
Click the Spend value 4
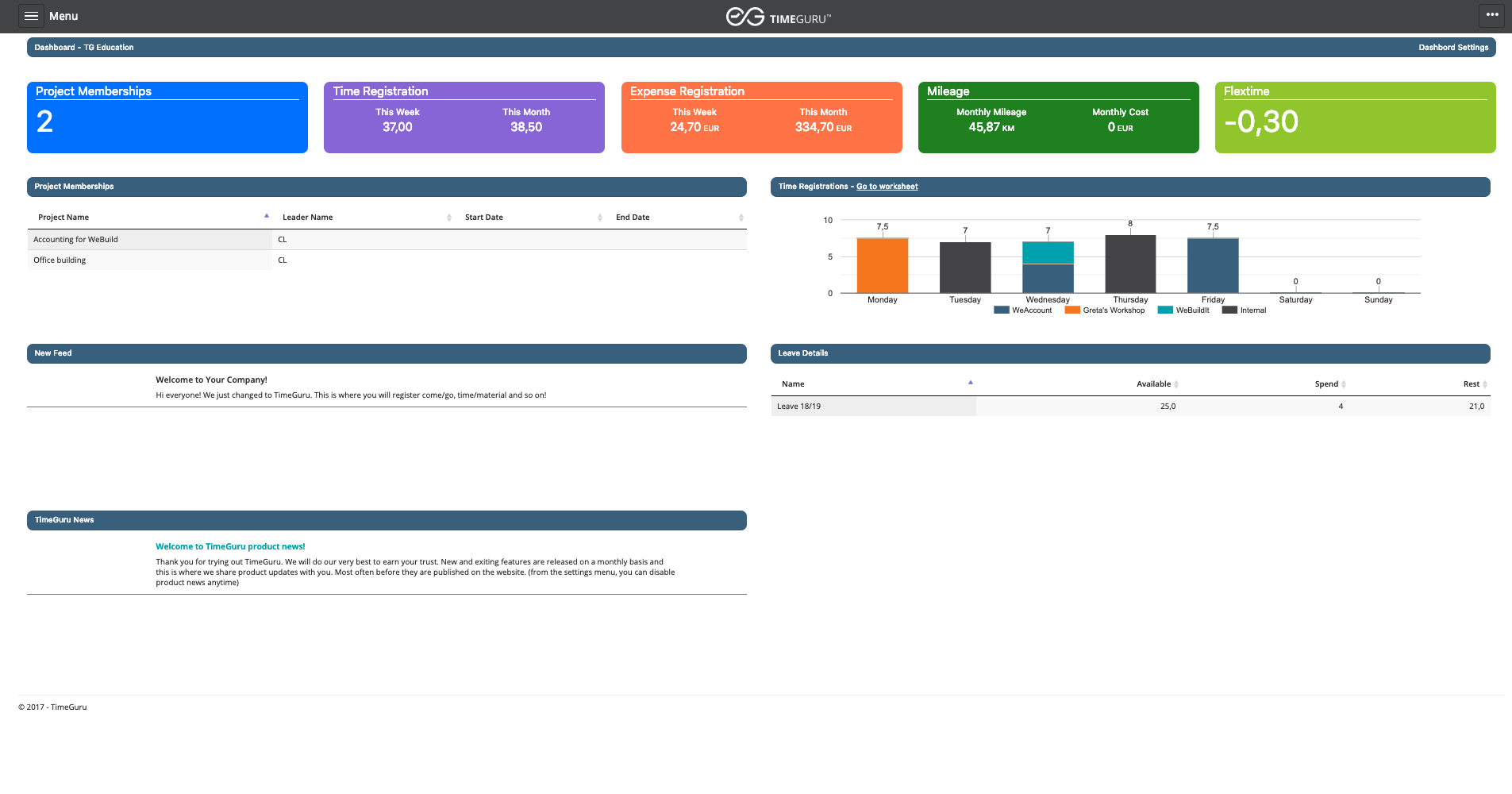1341,407
